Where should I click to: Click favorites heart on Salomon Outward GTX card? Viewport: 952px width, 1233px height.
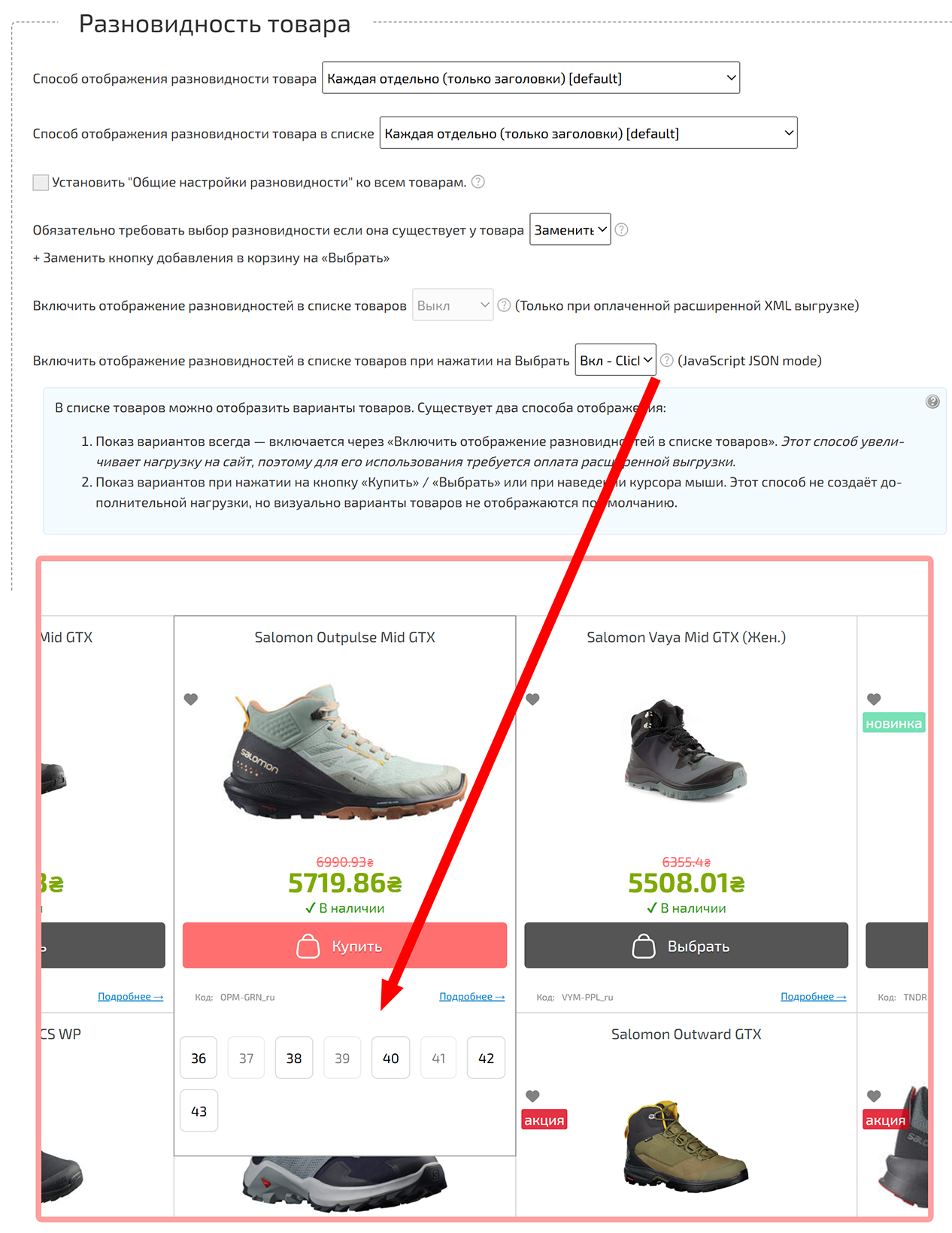click(x=532, y=1096)
